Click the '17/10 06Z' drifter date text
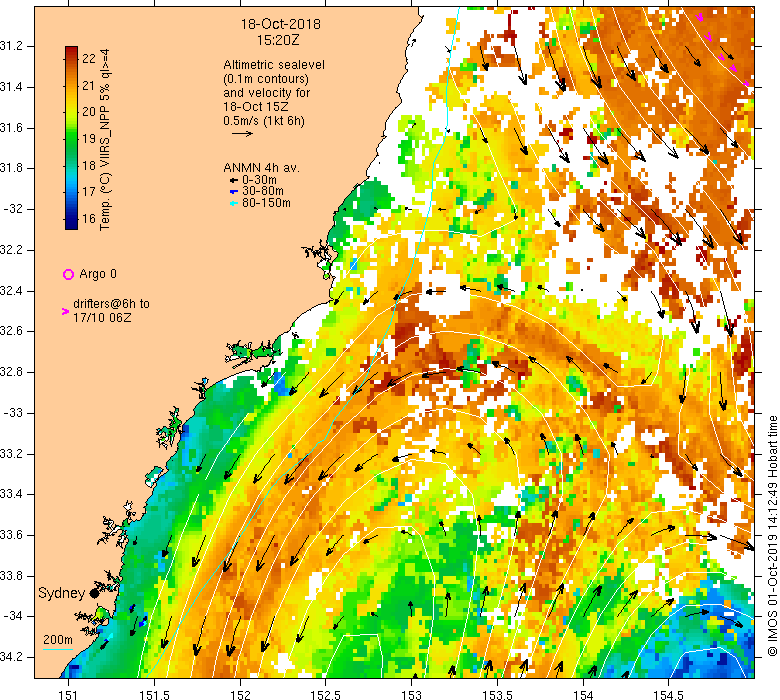Screen dimensions: 780x700 (102, 317)
